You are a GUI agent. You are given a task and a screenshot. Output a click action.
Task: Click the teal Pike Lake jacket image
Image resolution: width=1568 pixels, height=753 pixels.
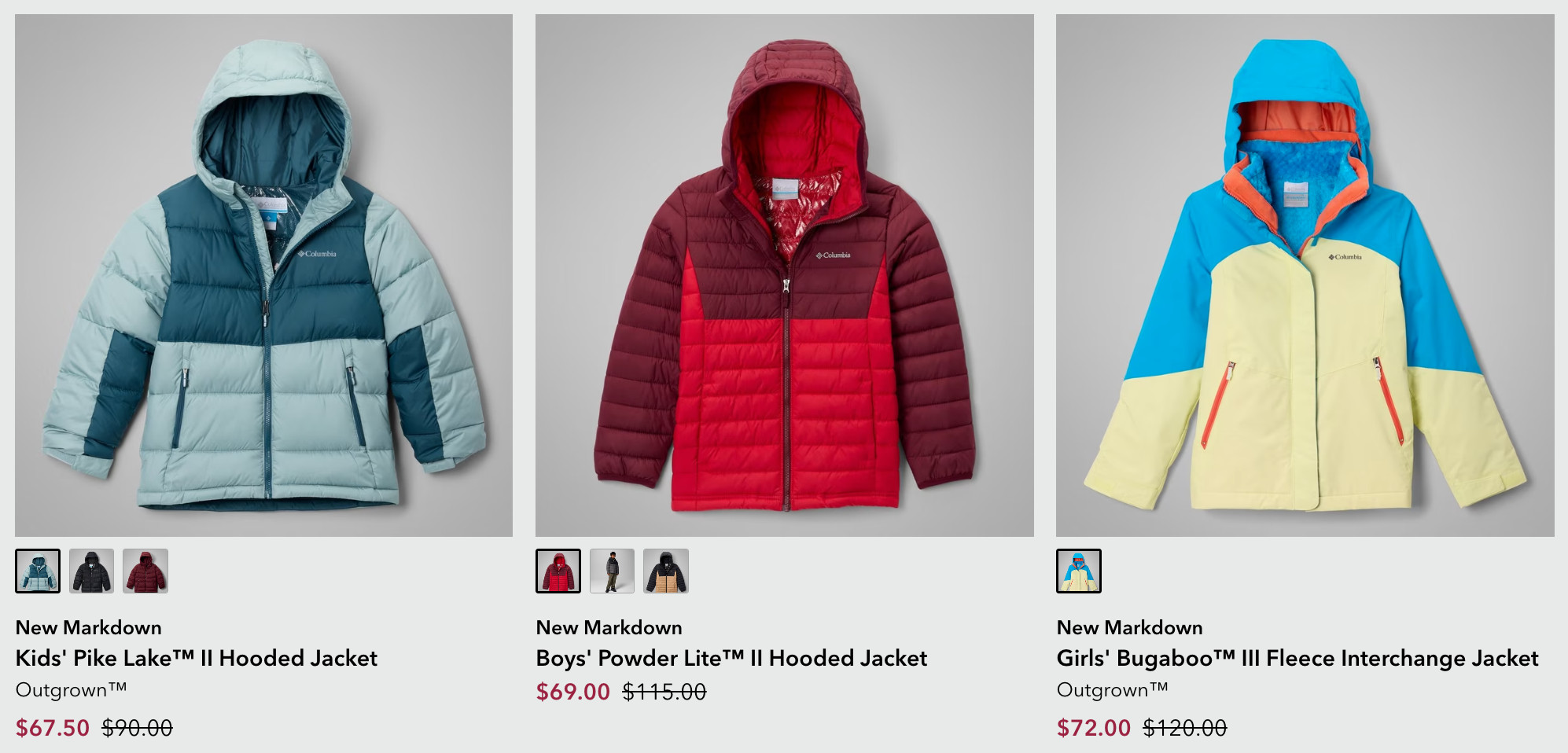point(263,275)
